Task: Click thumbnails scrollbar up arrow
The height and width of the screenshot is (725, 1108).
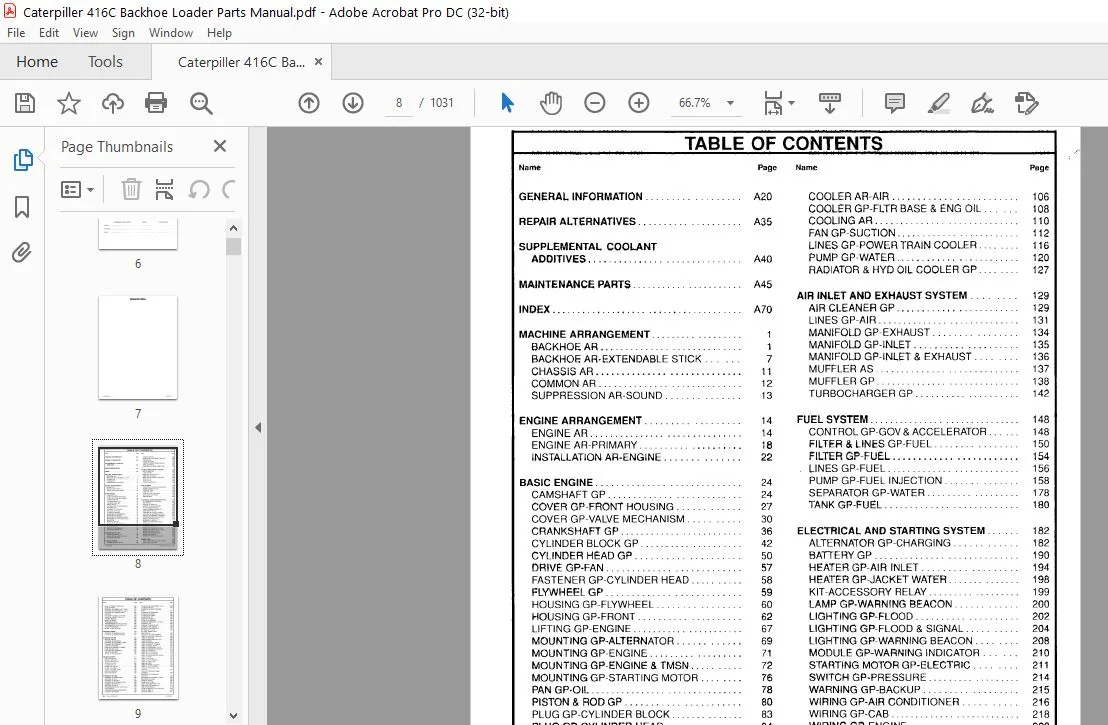Action: coord(234,228)
